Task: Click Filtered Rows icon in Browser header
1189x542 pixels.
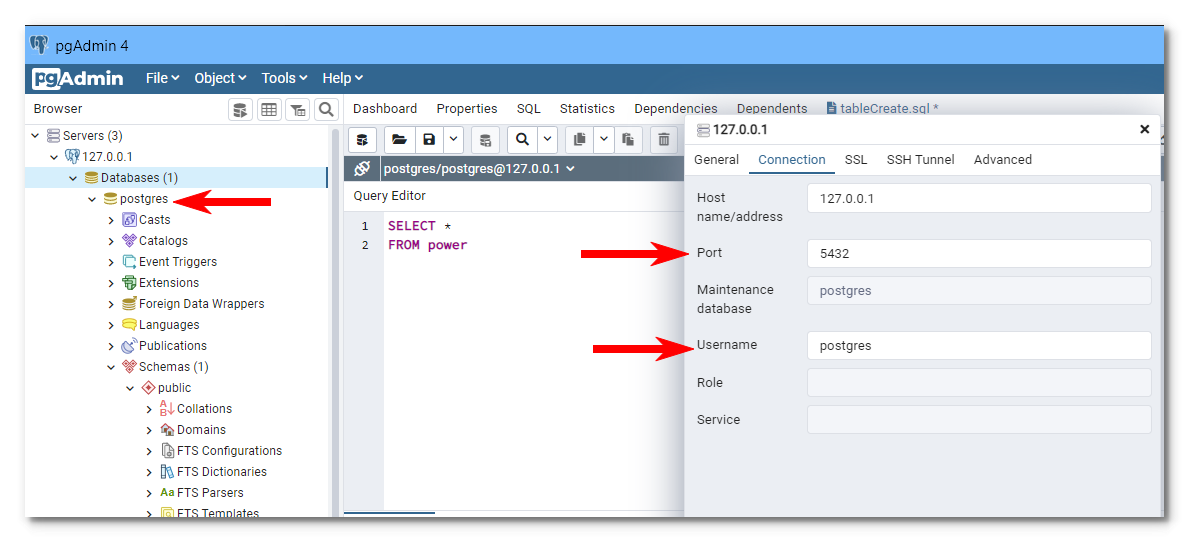Action: click(x=297, y=110)
